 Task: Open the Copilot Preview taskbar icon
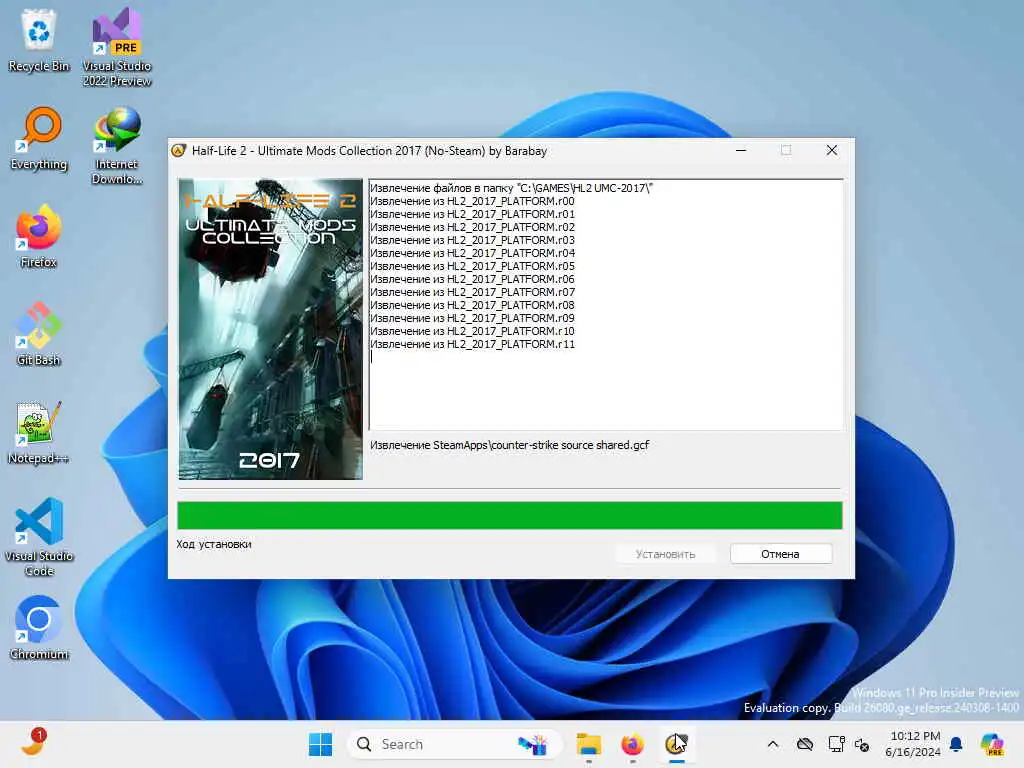point(992,744)
